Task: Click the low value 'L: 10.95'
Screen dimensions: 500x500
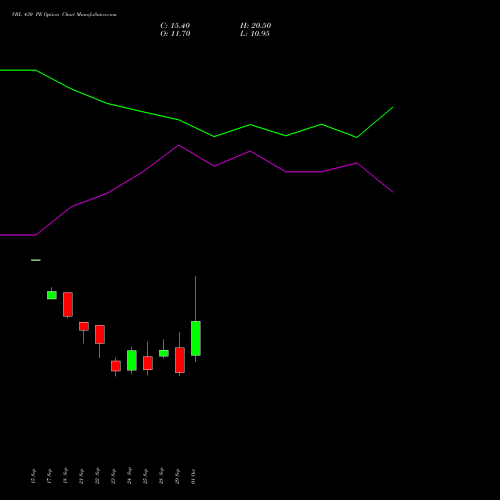Action: click(255, 34)
